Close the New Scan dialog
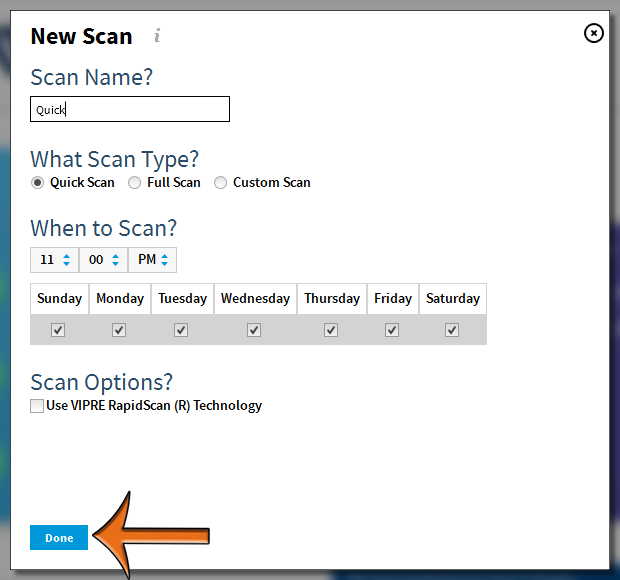 click(x=593, y=33)
